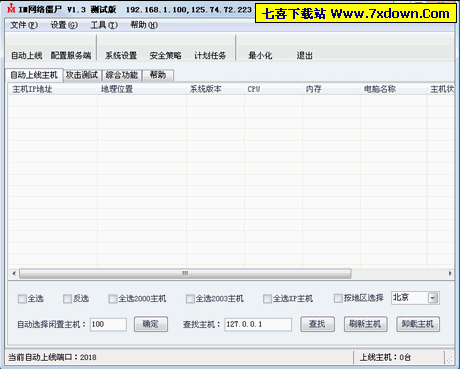Image resolution: width=460 pixels, height=369 pixels.
Task: Switch to the 攻击测试 tab
Action: click(x=82, y=75)
